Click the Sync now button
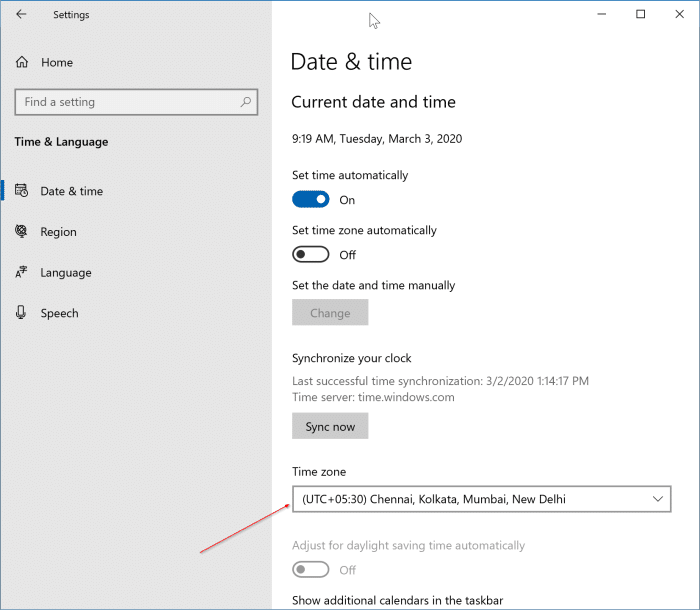The height and width of the screenshot is (610, 700). (x=330, y=426)
